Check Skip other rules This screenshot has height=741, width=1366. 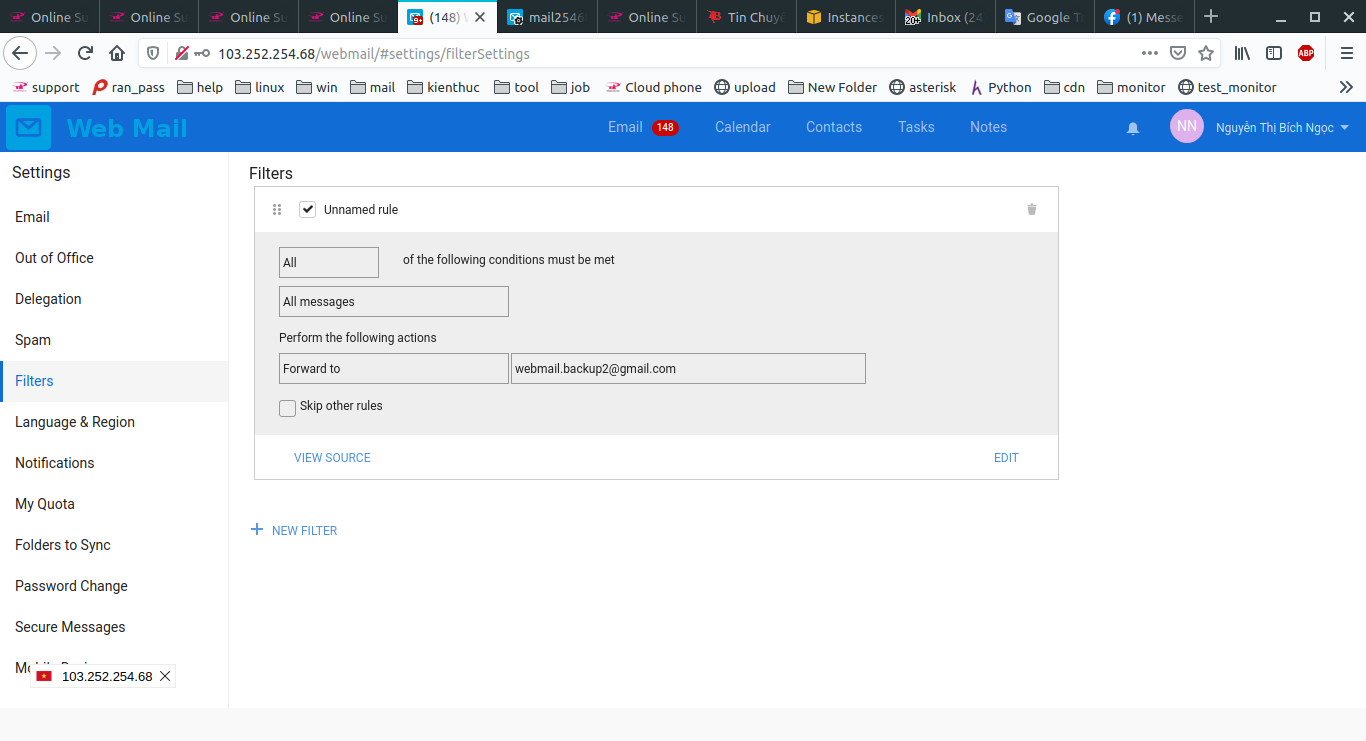pyautogui.click(x=288, y=407)
